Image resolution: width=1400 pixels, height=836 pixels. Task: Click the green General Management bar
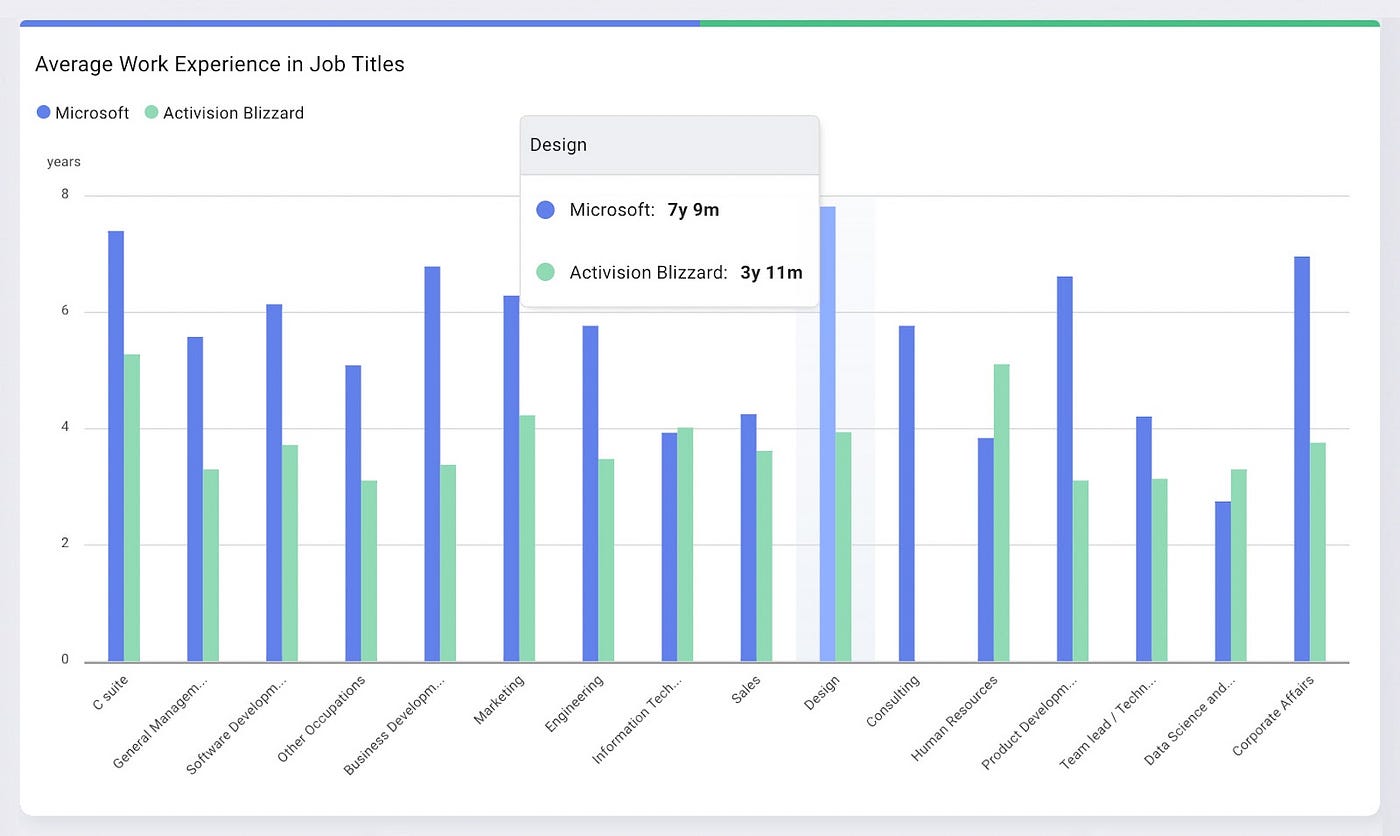coord(211,565)
